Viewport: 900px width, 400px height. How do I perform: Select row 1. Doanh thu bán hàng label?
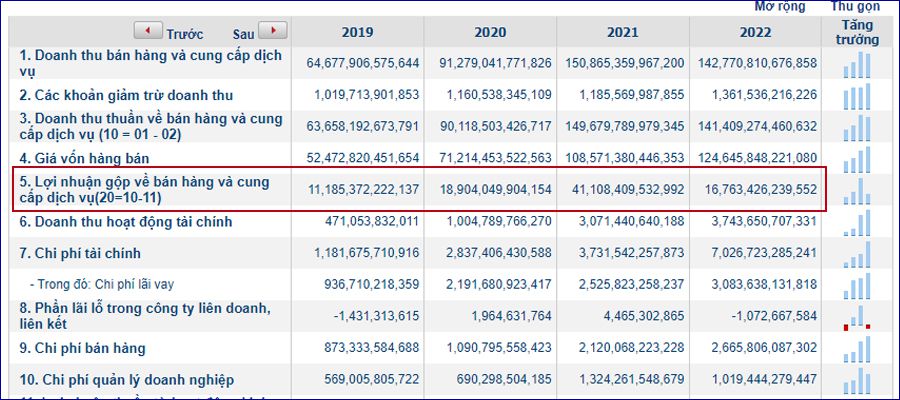click(x=151, y=63)
